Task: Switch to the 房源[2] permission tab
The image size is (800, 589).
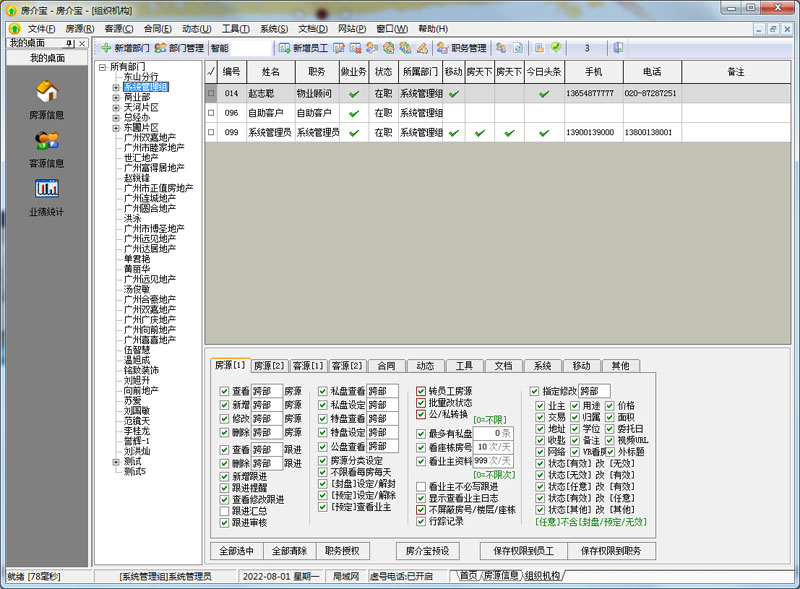Action: (x=268, y=365)
